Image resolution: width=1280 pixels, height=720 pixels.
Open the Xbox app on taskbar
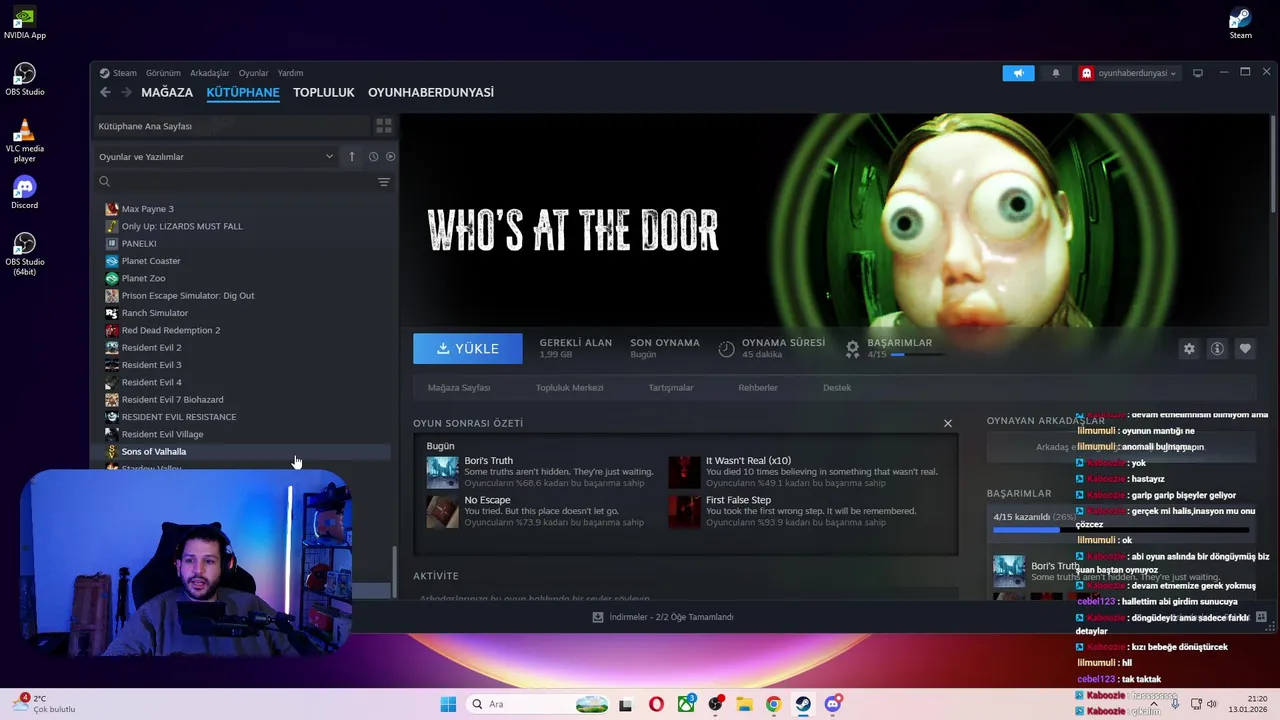(x=686, y=704)
